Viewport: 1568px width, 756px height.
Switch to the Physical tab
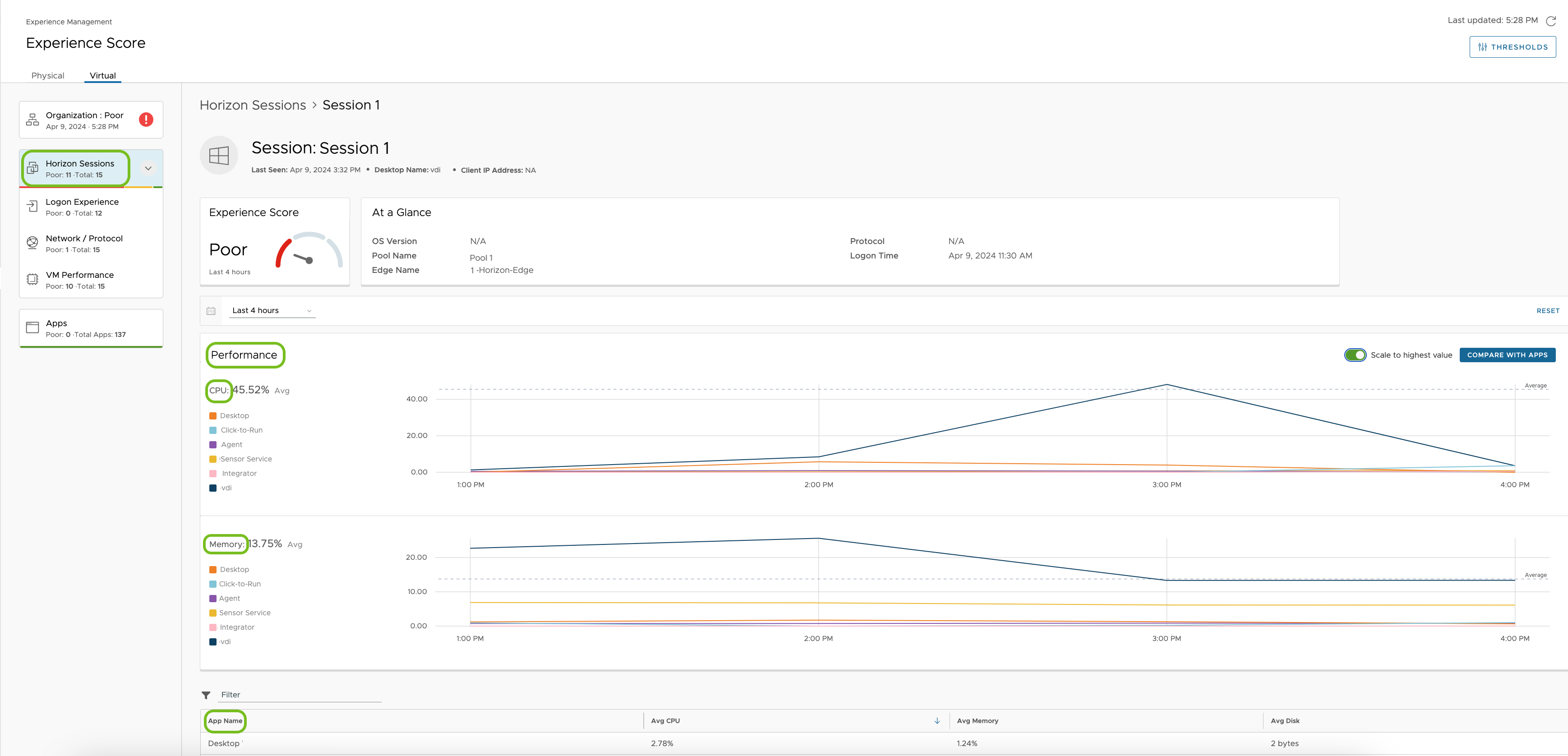47,75
